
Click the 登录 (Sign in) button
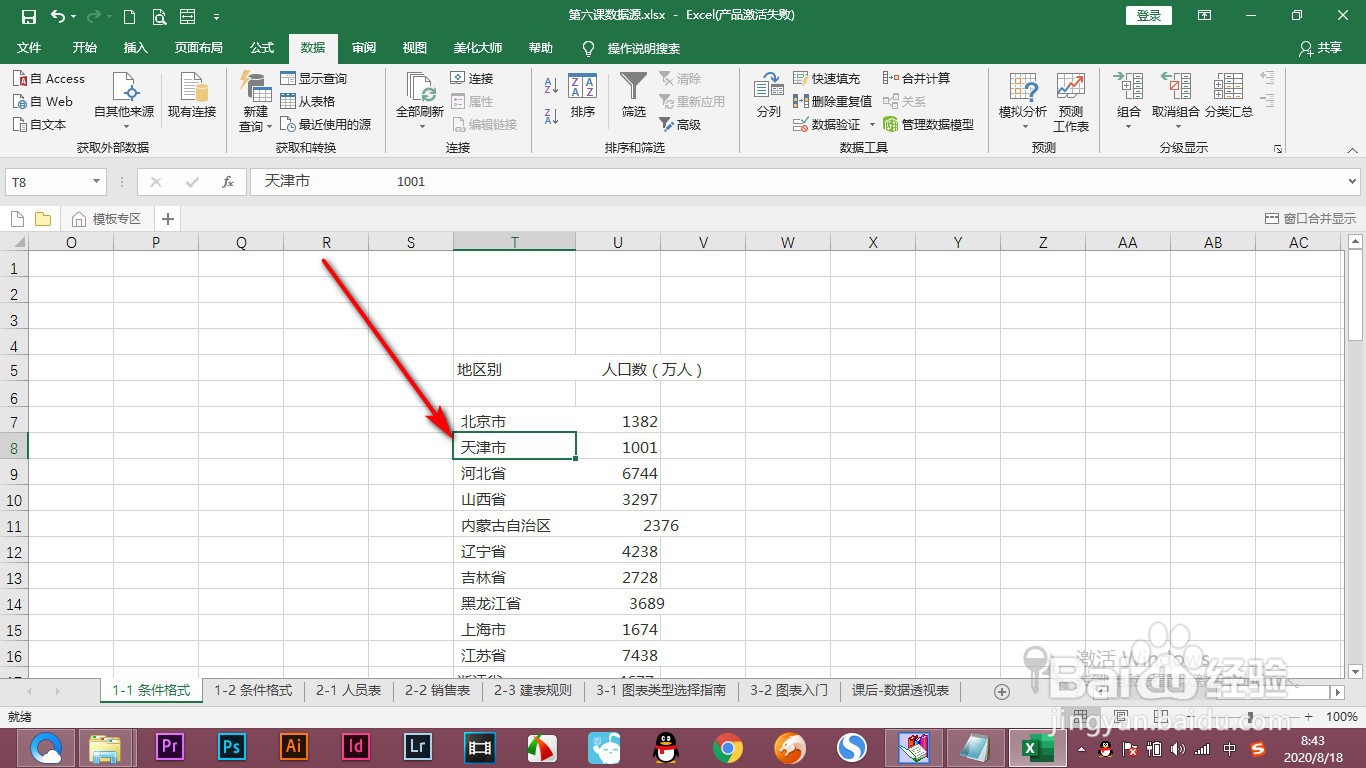pos(1147,15)
